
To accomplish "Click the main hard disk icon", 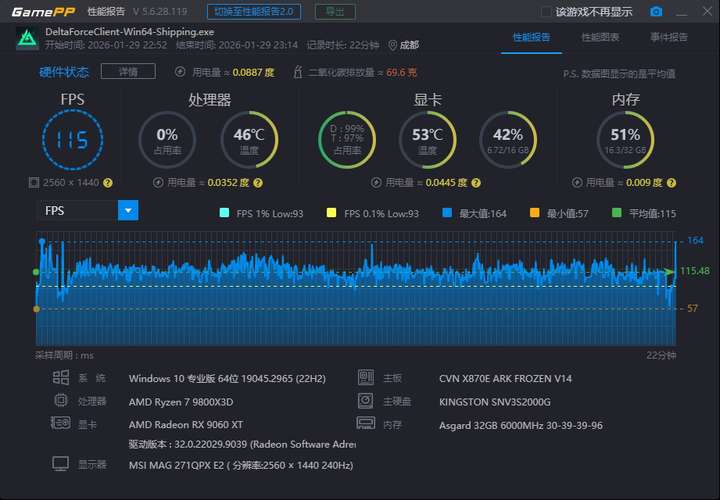I will (366, 400).
